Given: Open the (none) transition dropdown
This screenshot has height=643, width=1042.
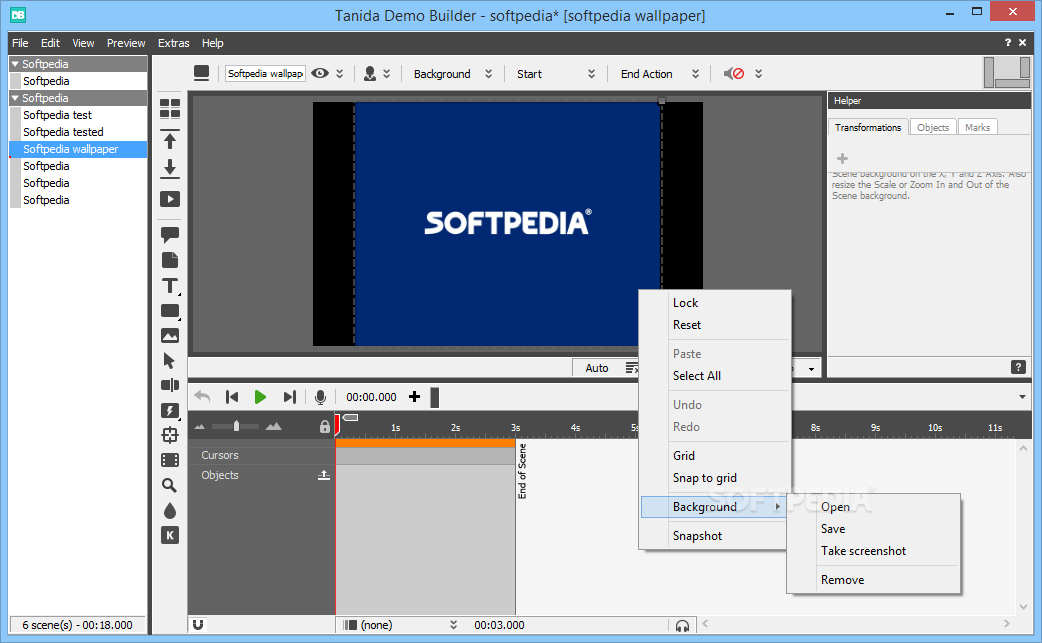Looking at the screenshot, I should pos(401,625).
